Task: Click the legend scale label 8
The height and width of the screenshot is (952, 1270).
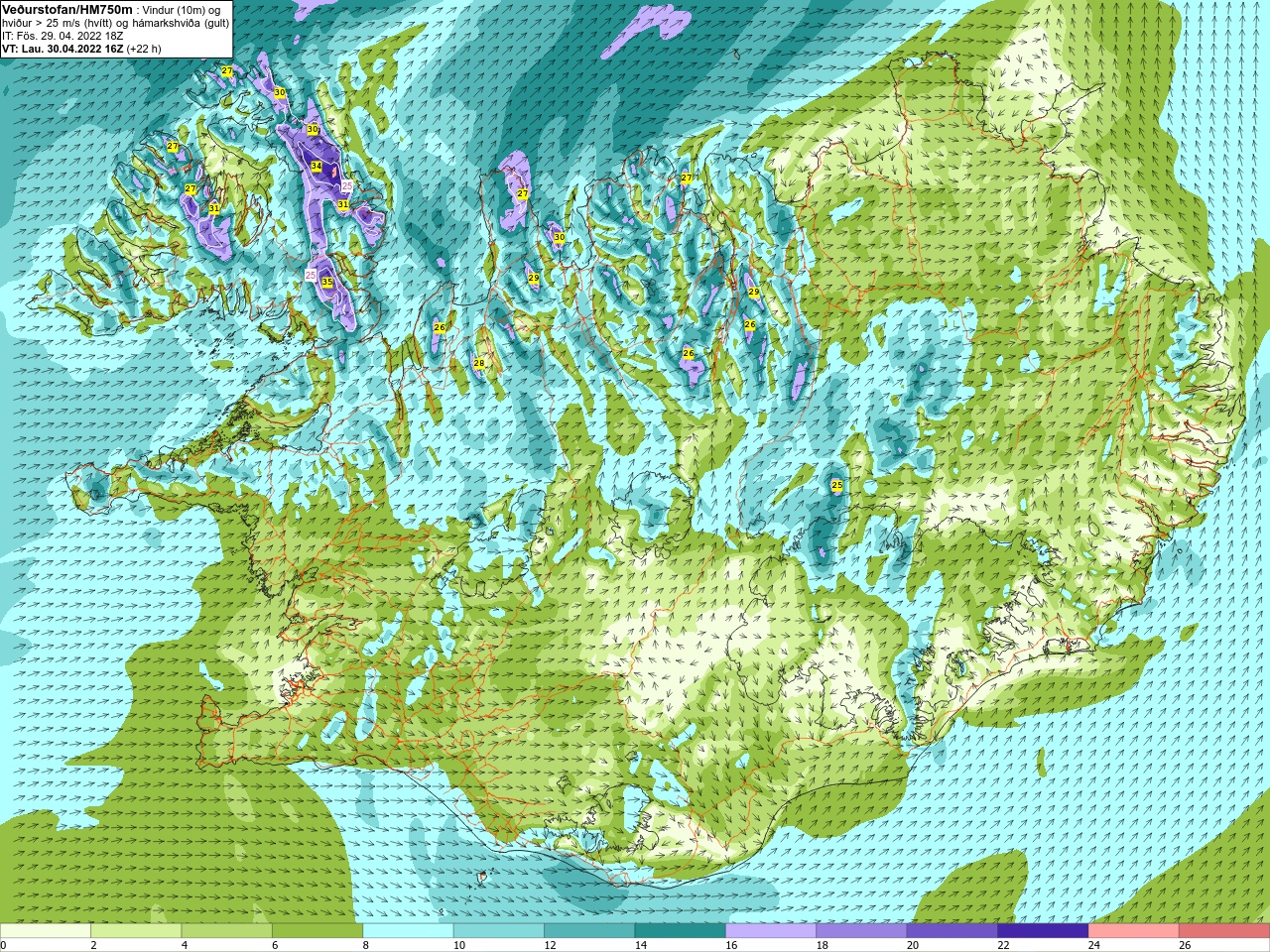Action: coord(366,945)
